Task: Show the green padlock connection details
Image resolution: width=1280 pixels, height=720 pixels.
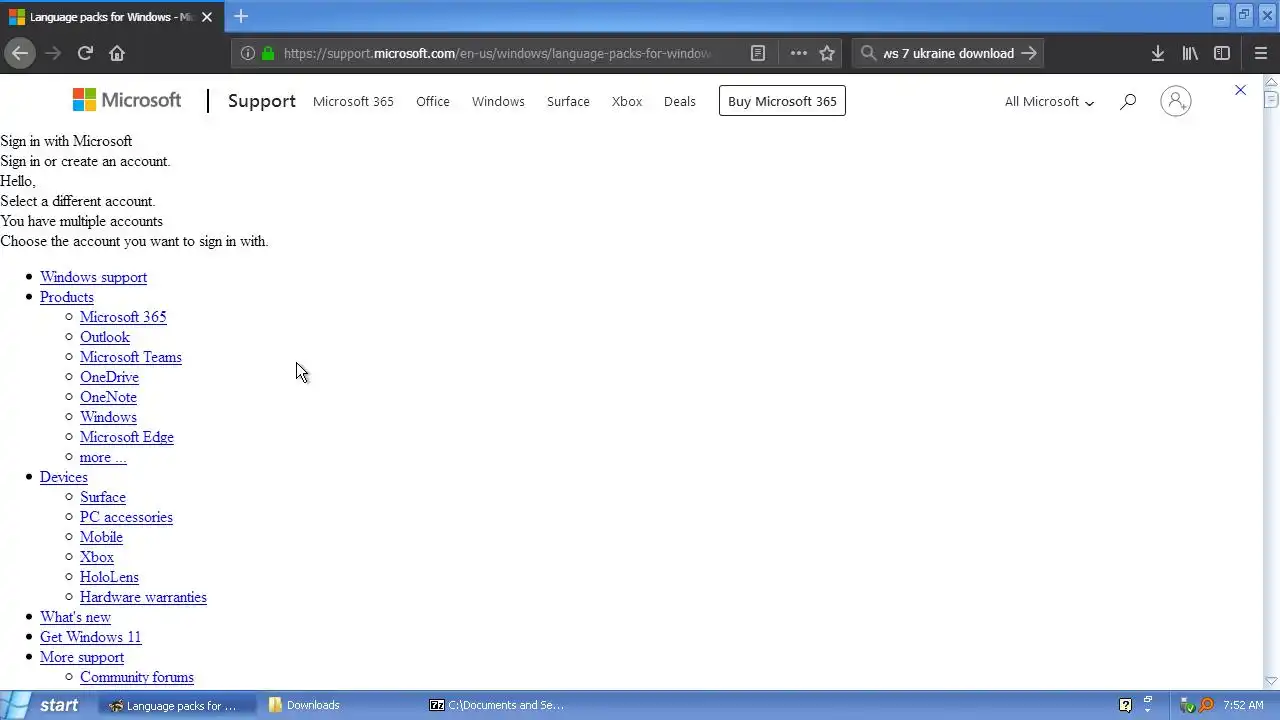Action: (x=268, y=53)
